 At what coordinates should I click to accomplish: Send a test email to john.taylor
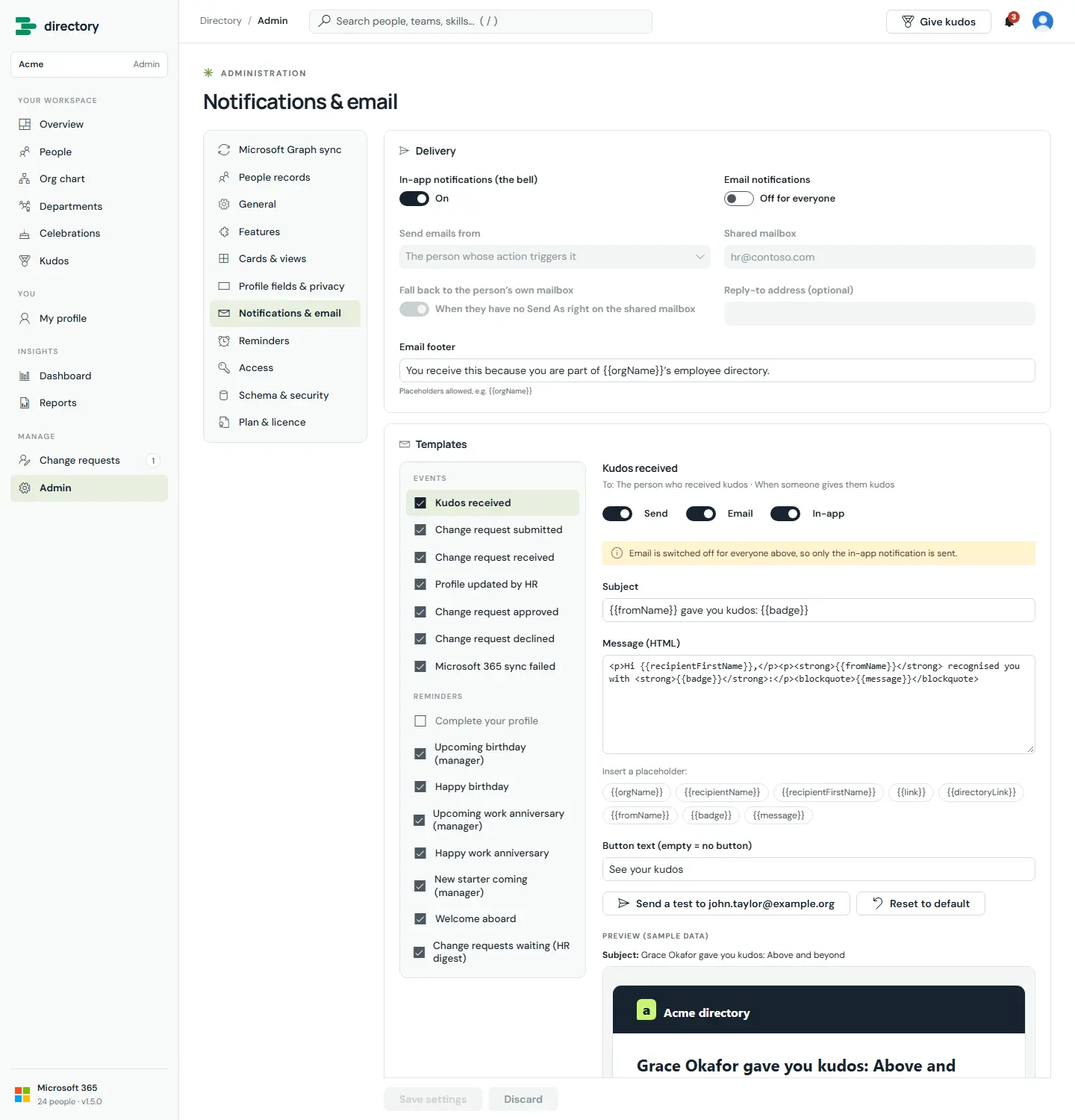click(x=726, y=903)
